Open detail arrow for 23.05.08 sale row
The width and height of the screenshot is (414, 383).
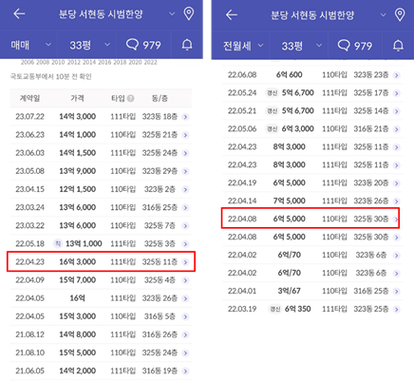(x=186, y=171)
